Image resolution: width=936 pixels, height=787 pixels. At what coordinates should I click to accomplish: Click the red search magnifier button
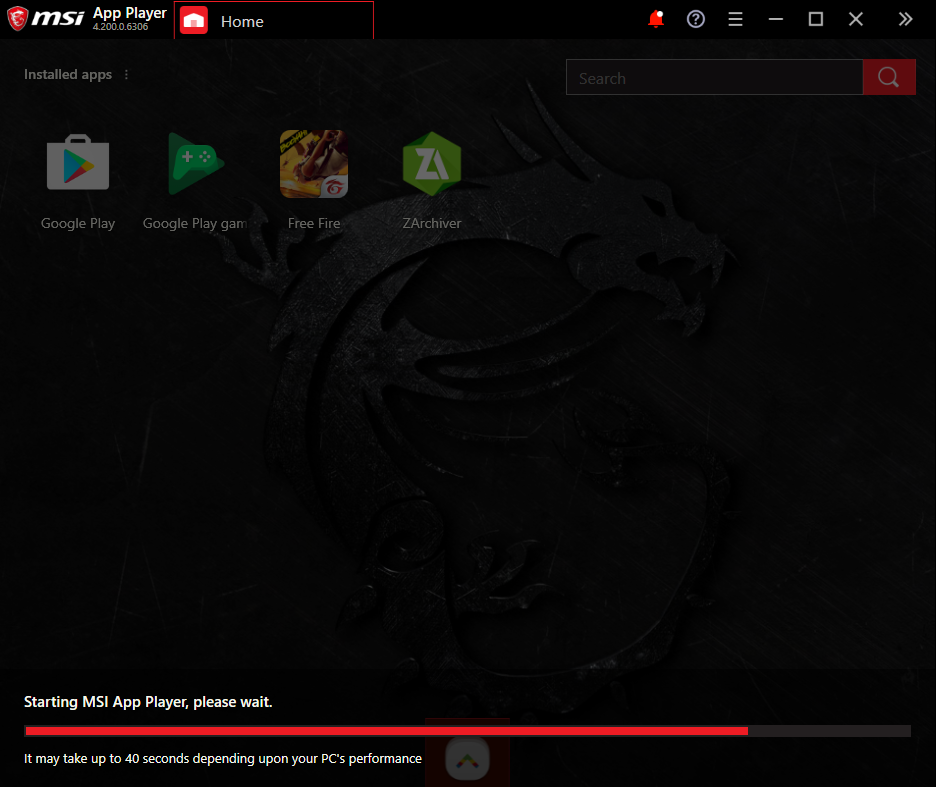tap(889, 77)
